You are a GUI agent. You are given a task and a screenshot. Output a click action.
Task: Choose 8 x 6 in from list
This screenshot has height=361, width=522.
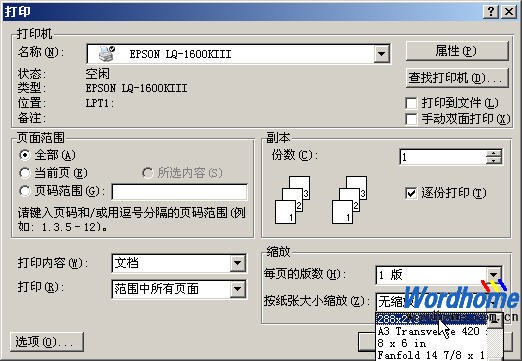pyautogui.click(x=432, y=343)
